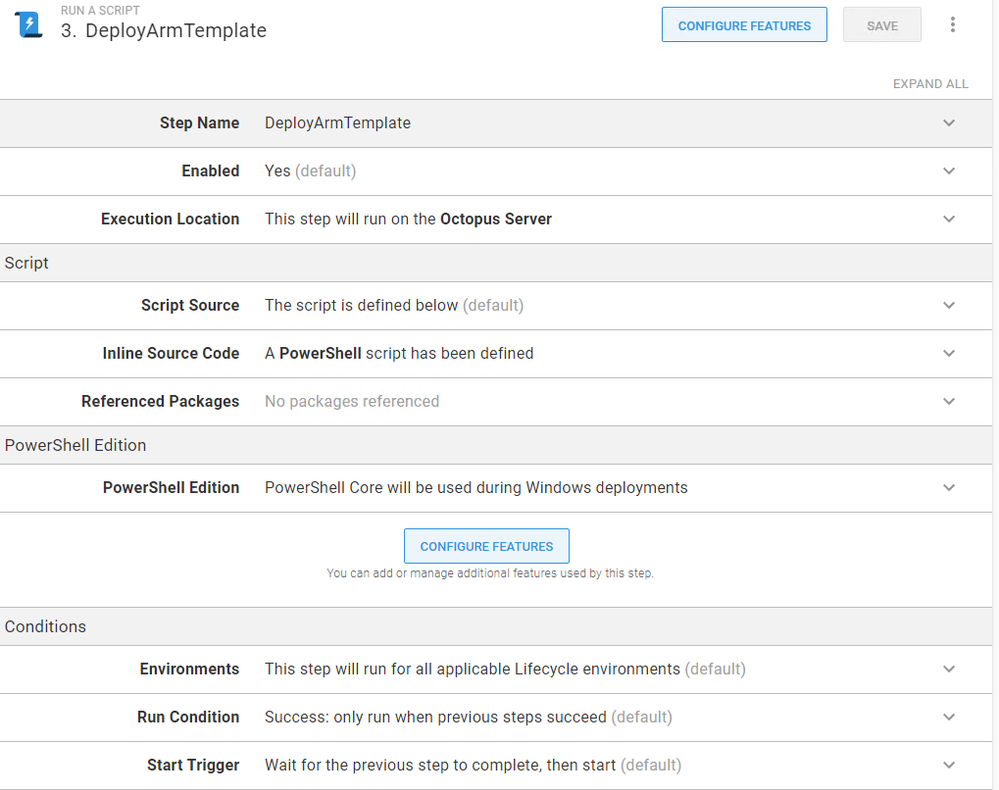
Task: Expand the Referenced Packages chevron
Action: pos(949,401)
